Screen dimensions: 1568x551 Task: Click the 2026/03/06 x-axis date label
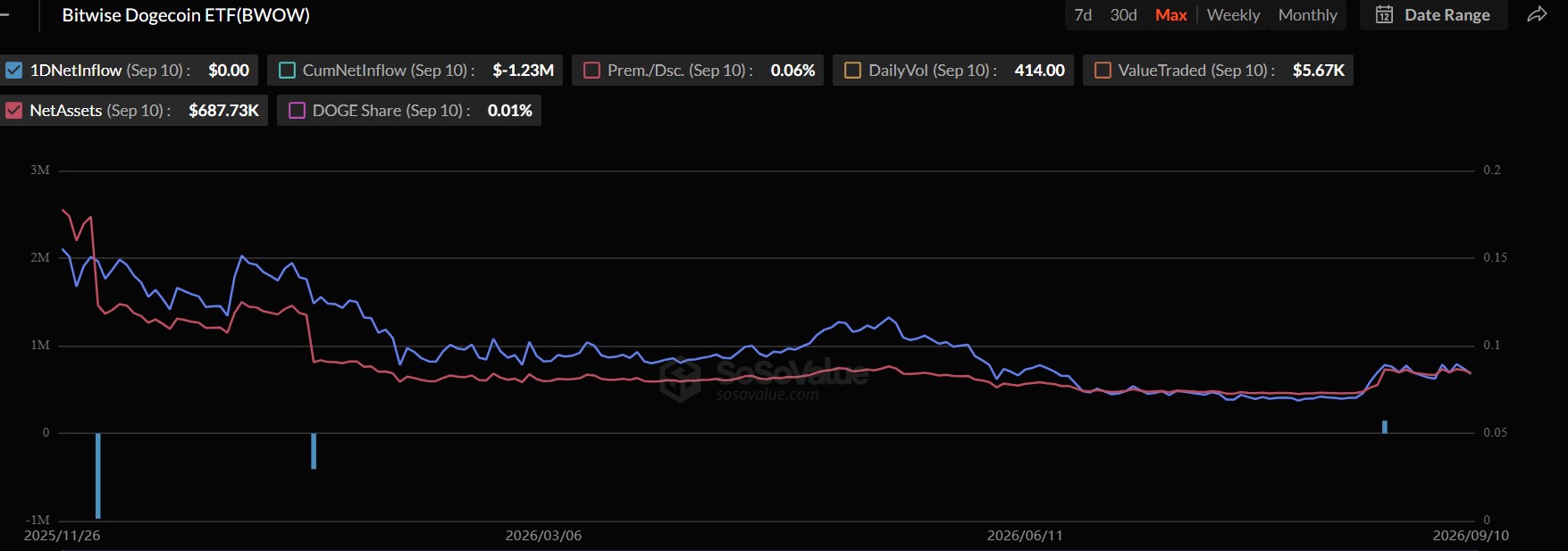tap(543, 535)
